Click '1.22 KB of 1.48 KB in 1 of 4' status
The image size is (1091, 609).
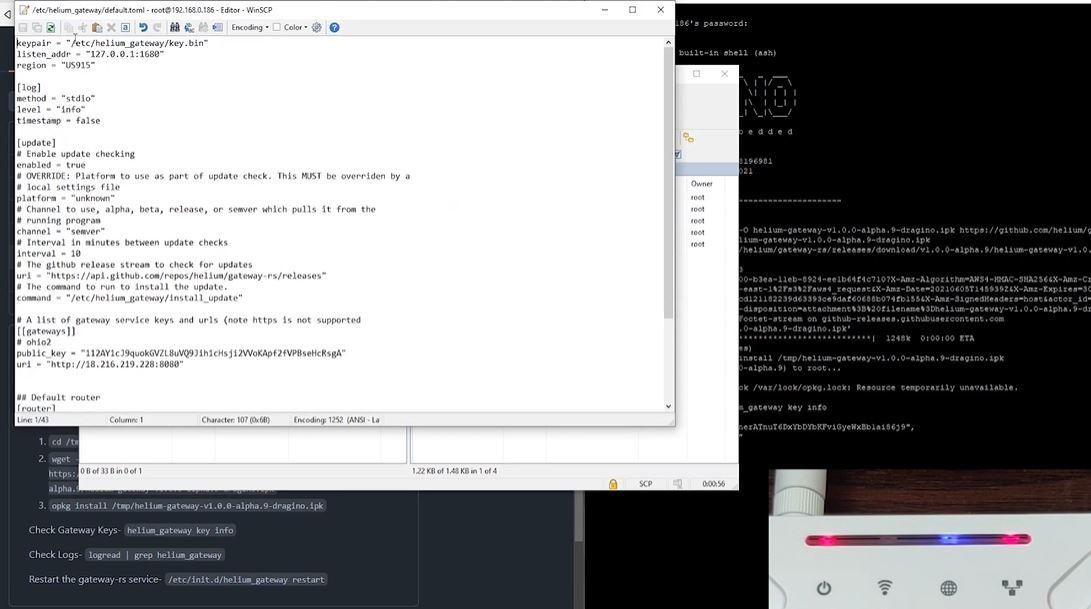[454, 471]
